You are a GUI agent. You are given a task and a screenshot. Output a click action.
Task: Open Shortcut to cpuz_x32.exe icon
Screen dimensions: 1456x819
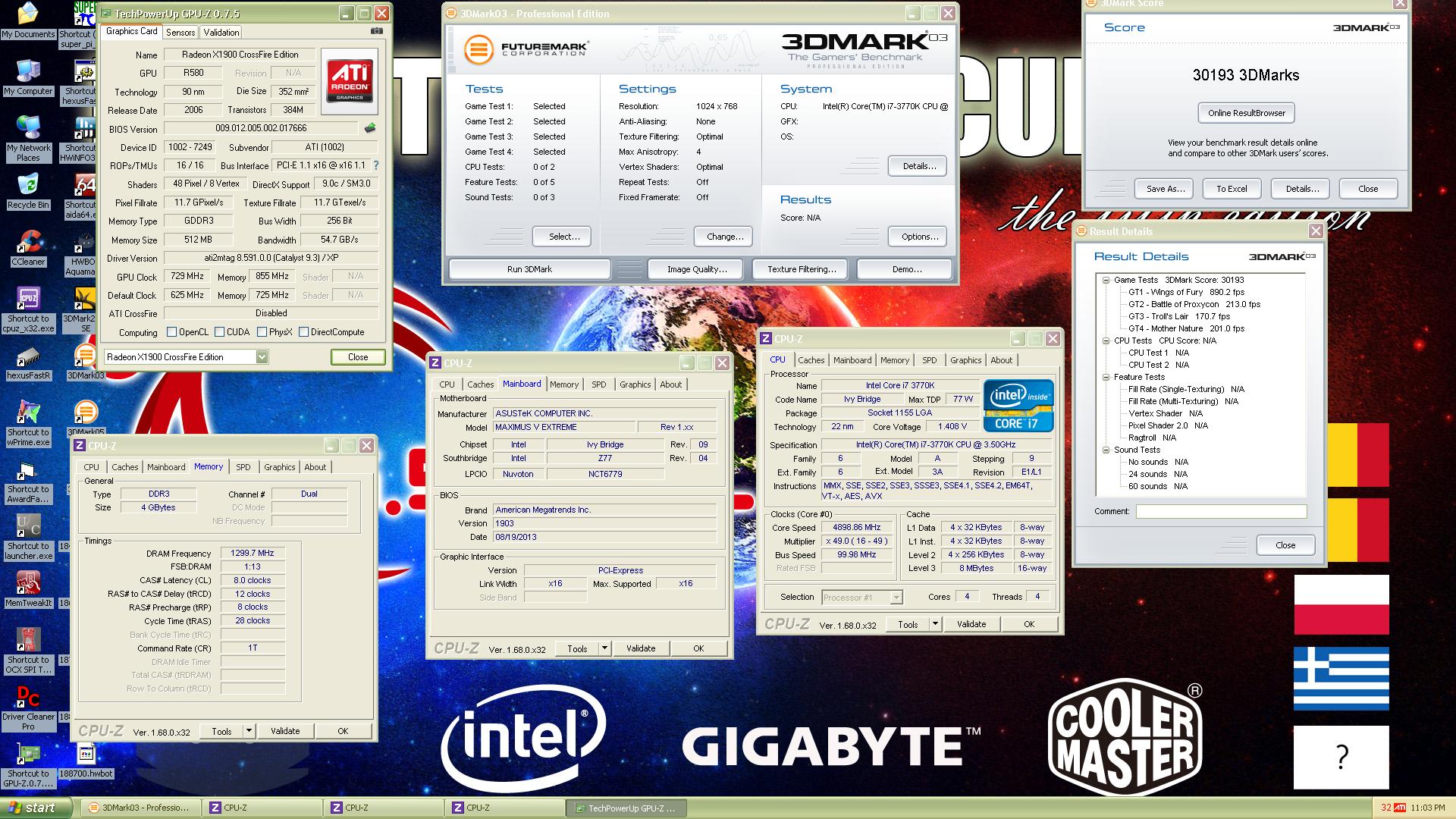(28, 310)
